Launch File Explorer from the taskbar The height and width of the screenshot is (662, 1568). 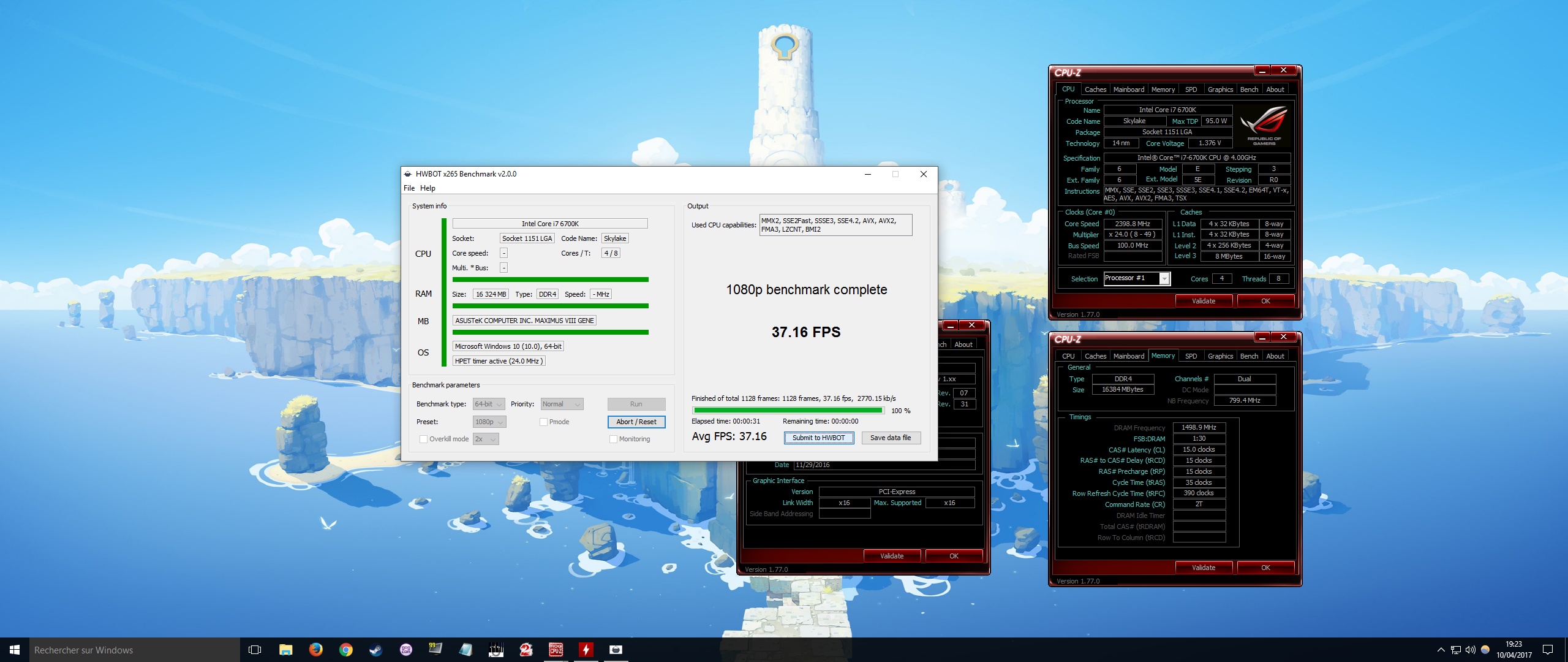click(285, 650)
